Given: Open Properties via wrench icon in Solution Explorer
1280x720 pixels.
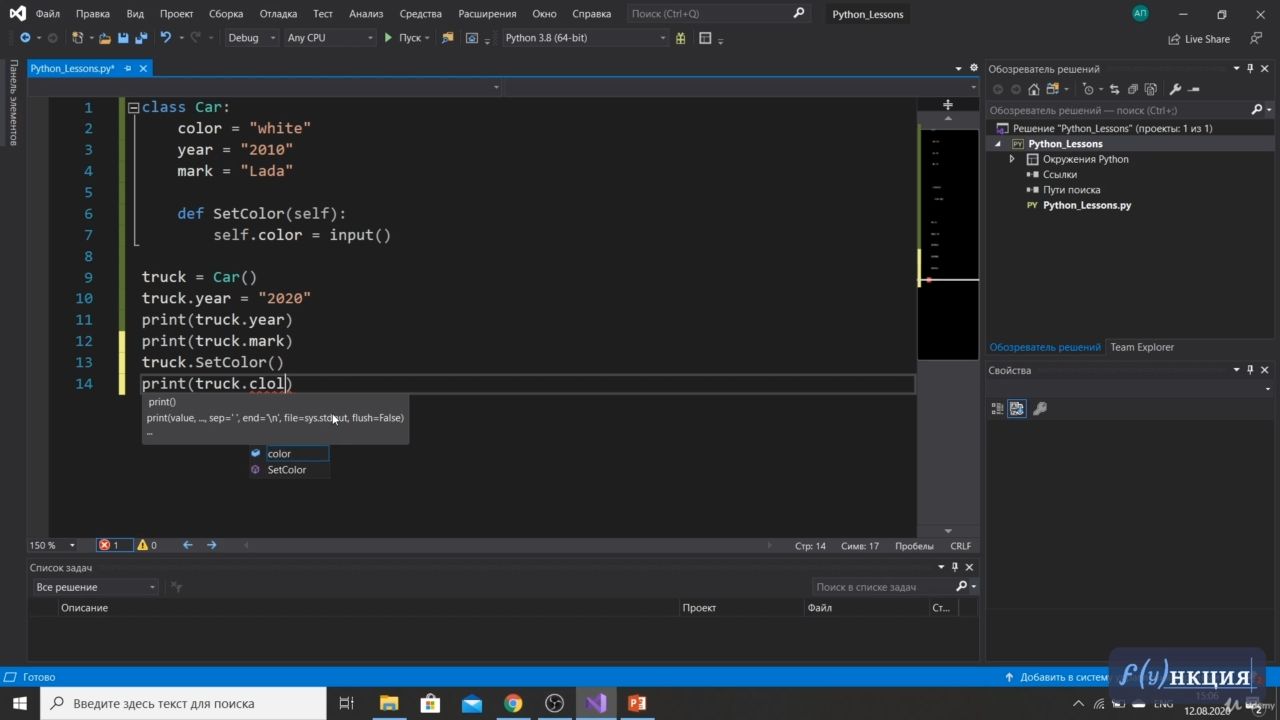Looking at the screenshot, I should 1175,89.
